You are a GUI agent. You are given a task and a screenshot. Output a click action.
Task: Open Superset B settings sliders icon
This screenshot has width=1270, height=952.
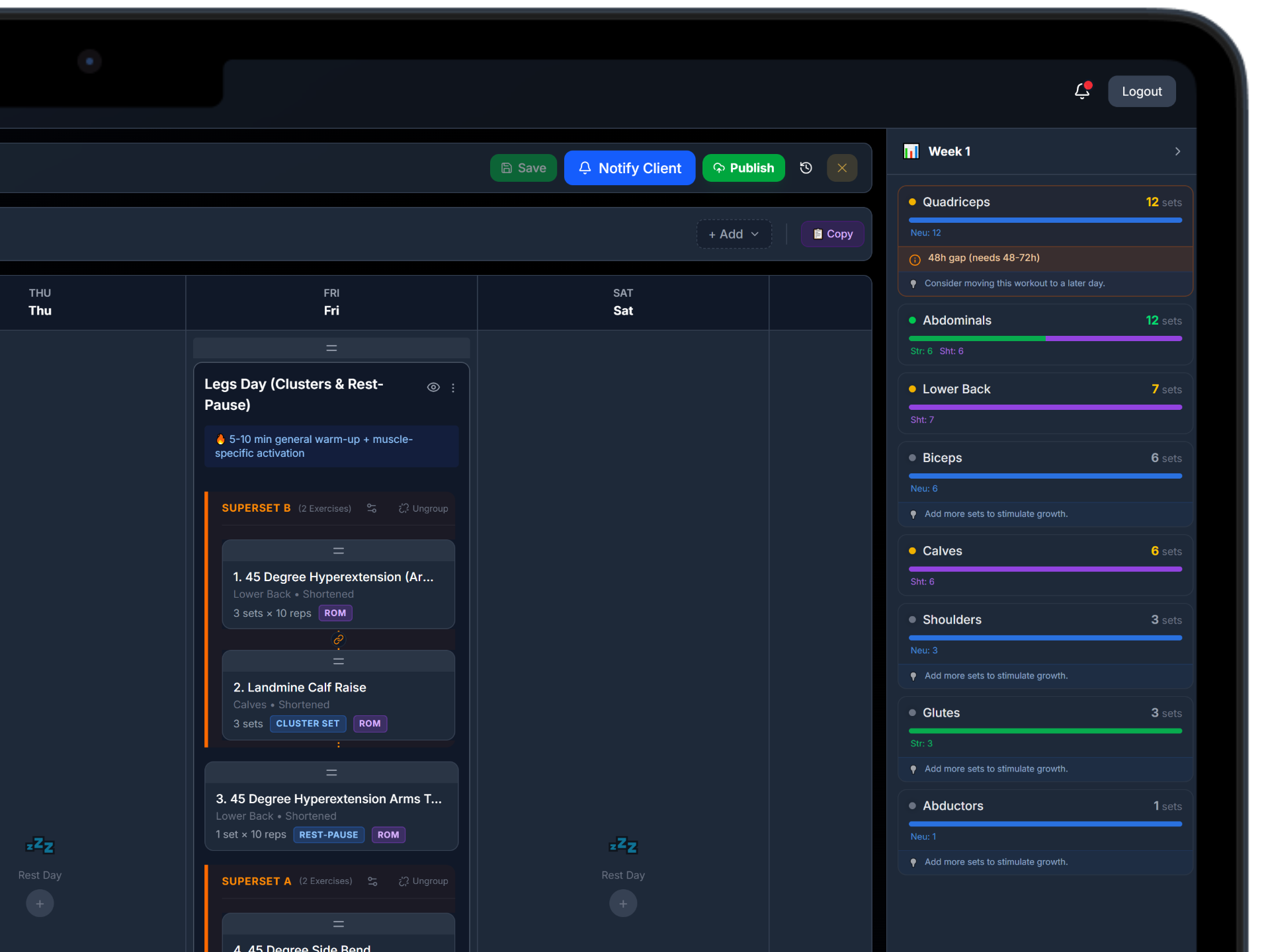[372, 508]
